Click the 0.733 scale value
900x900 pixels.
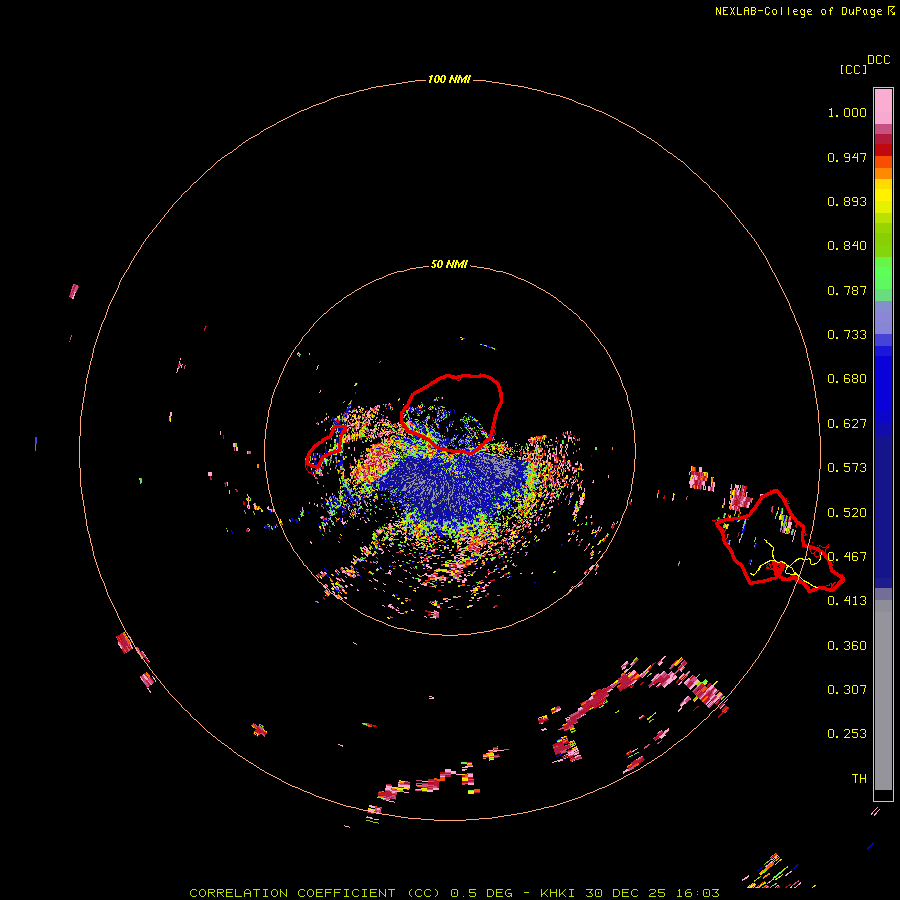tap(847, 335)
